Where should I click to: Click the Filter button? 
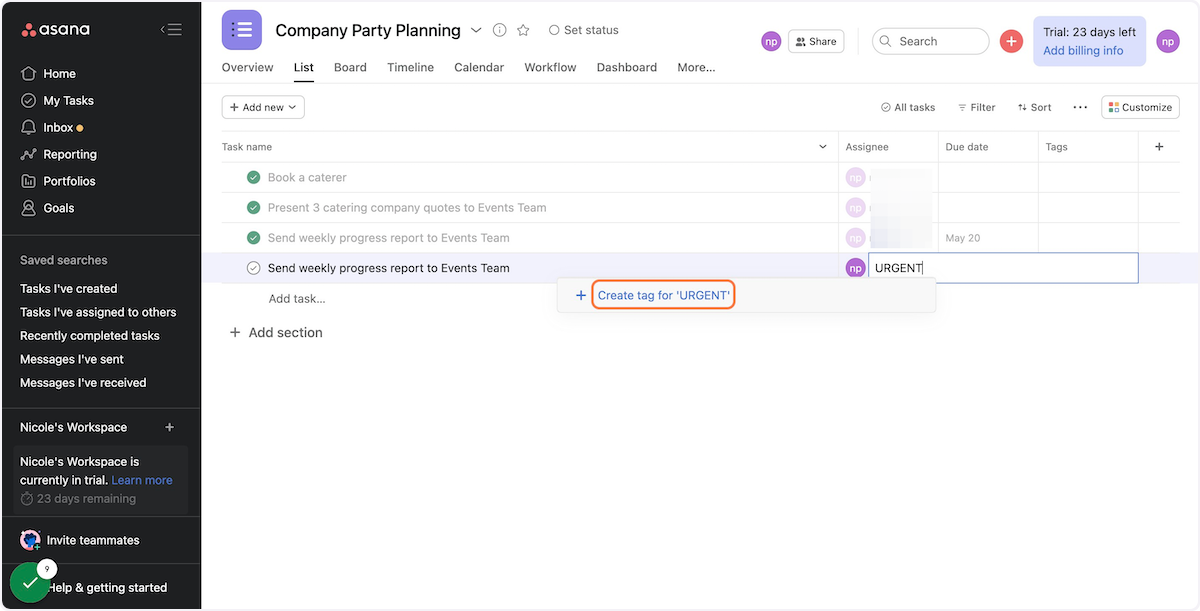coord(977,107)
